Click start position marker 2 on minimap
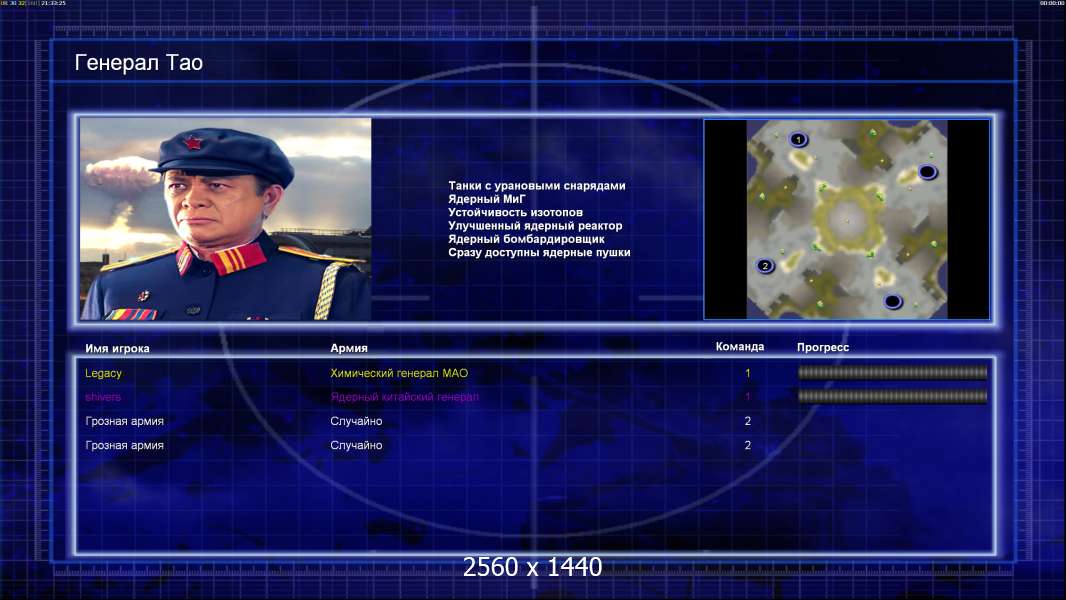 pos(766,266)
